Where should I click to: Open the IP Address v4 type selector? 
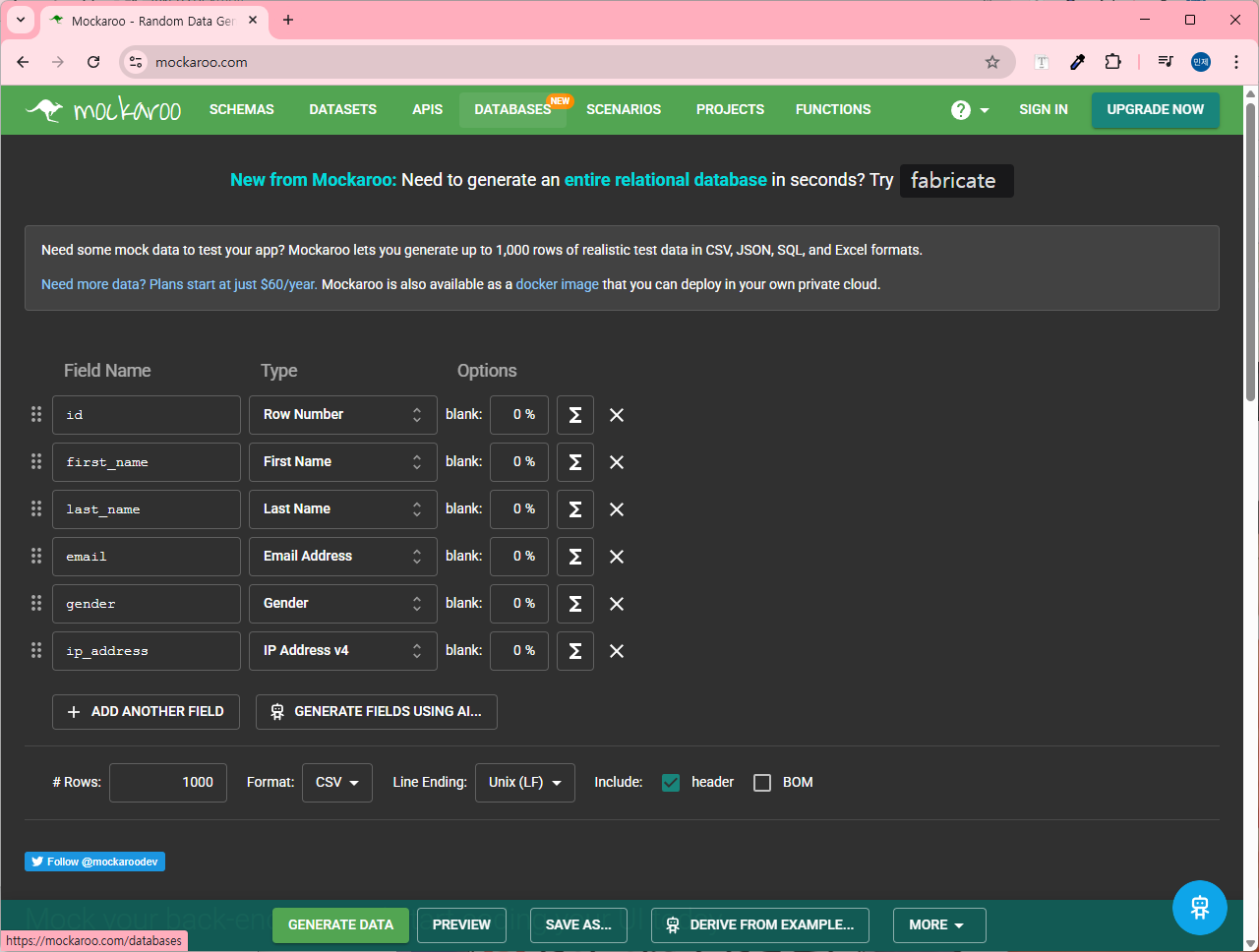tap(343, 651)
